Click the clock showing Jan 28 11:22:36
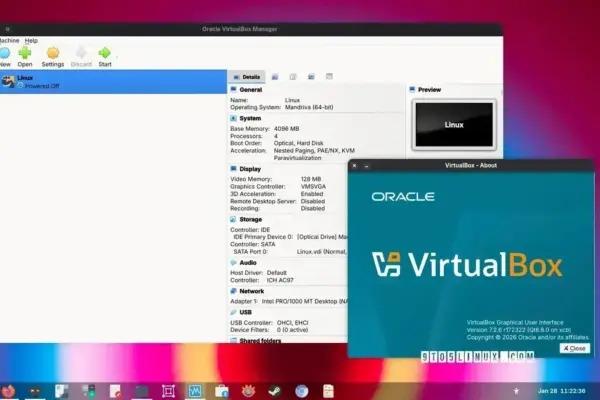The width and height of the screenshot is (600, 400). tap(561, 391)
